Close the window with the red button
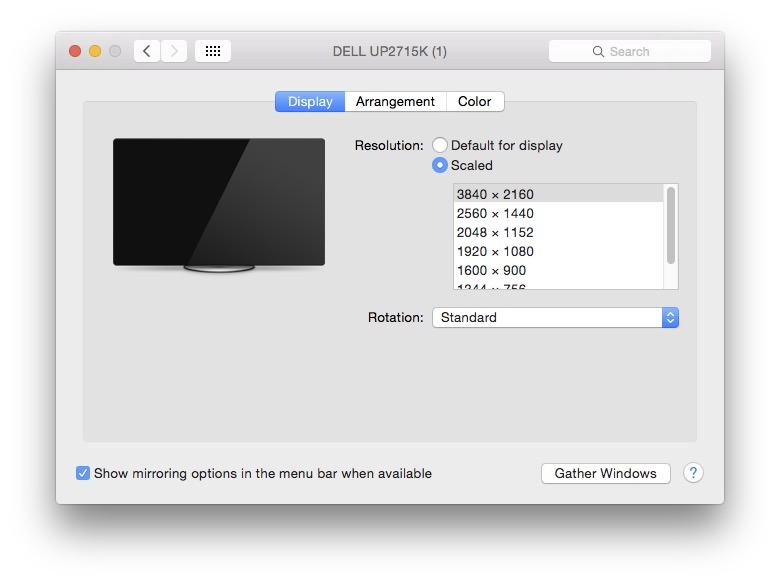The width and height of the screenshot is (780, 584). tap(75, 51)
